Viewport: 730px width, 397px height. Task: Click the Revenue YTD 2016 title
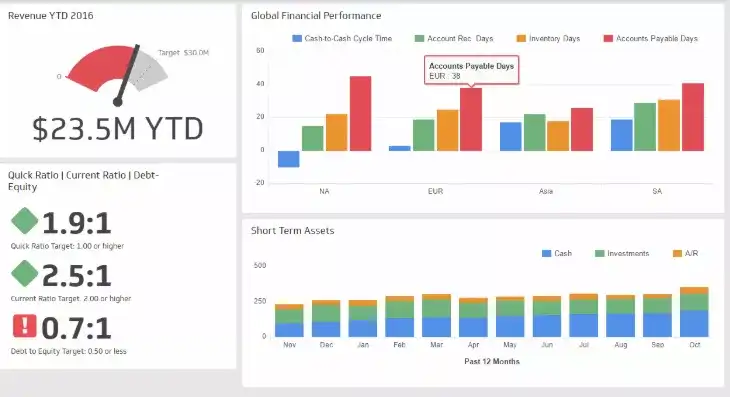(51, 16)
